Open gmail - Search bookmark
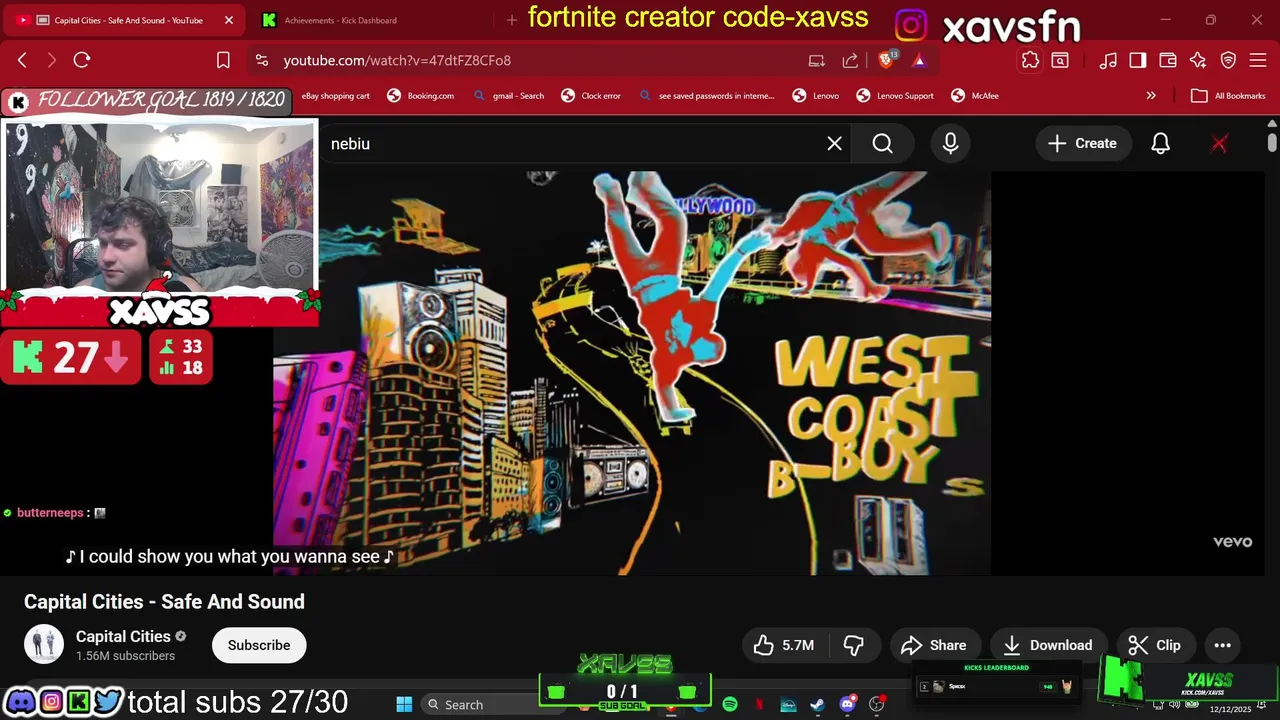 pyautogui.click(x=509, y=96)
